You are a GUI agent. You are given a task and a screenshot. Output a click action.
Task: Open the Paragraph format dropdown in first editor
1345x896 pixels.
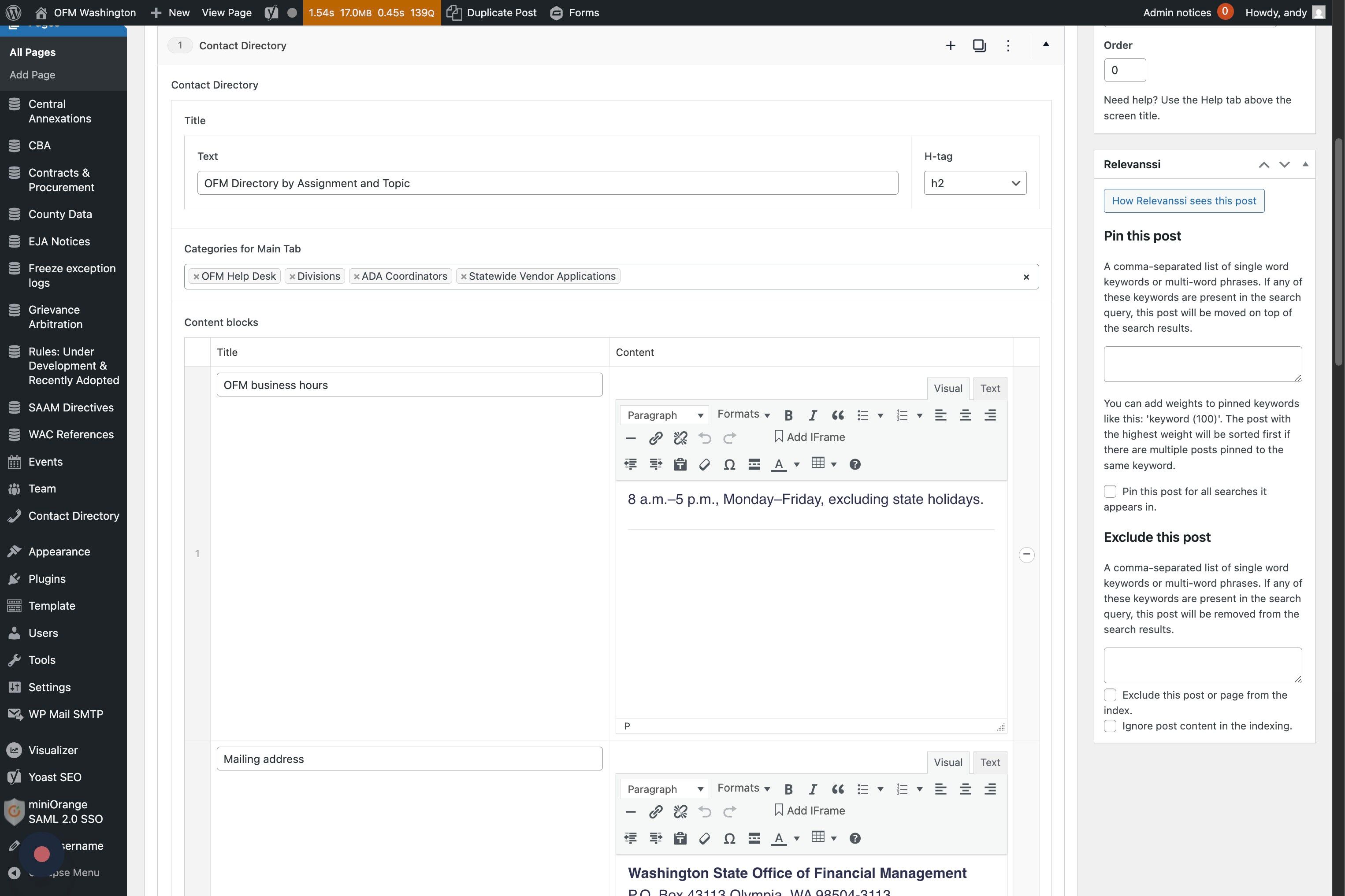click(664, 415)
